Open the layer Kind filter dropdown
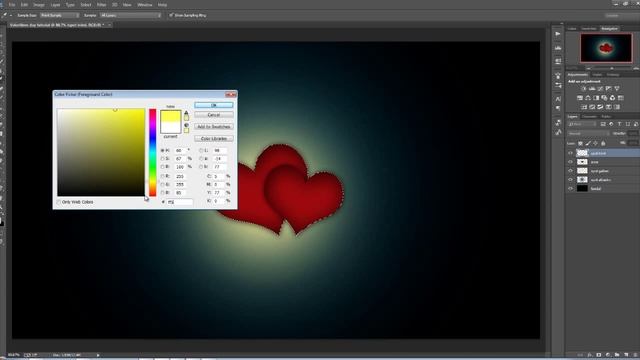Image resolution: width=640 pixels, height=360 pixels. point(582,124)
